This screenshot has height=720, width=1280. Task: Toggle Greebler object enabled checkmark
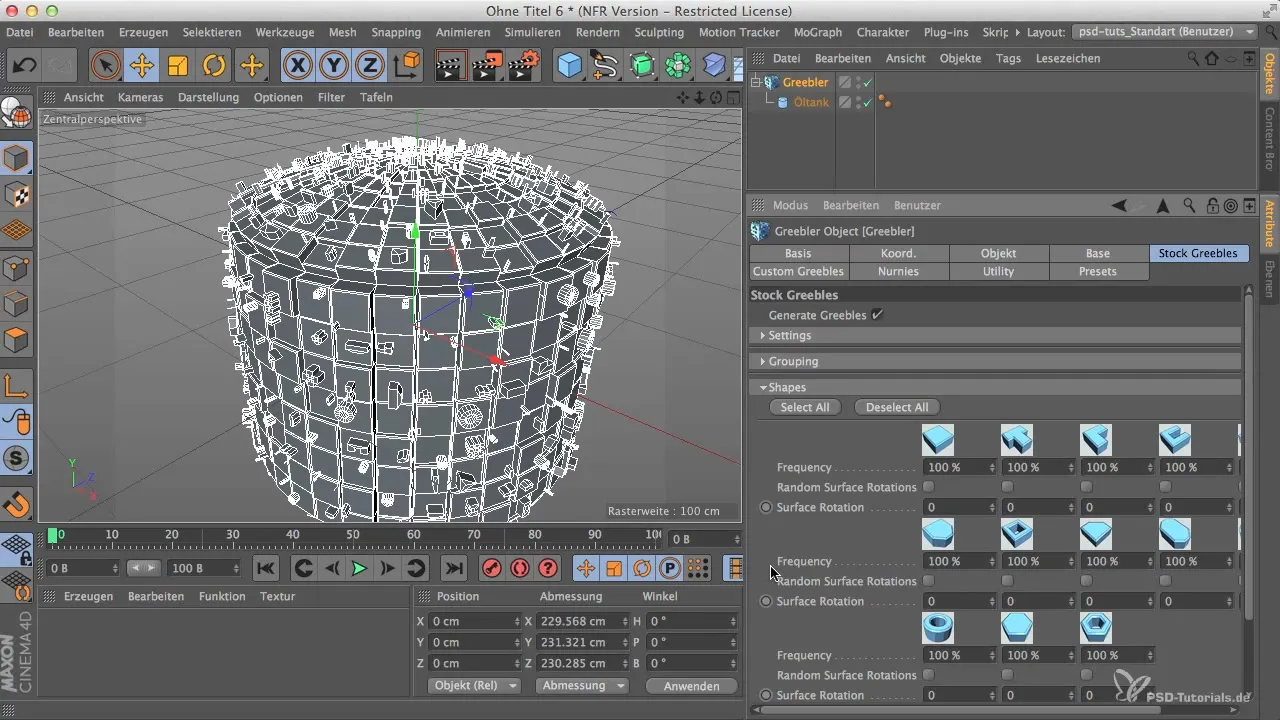[x=868, y=82]
